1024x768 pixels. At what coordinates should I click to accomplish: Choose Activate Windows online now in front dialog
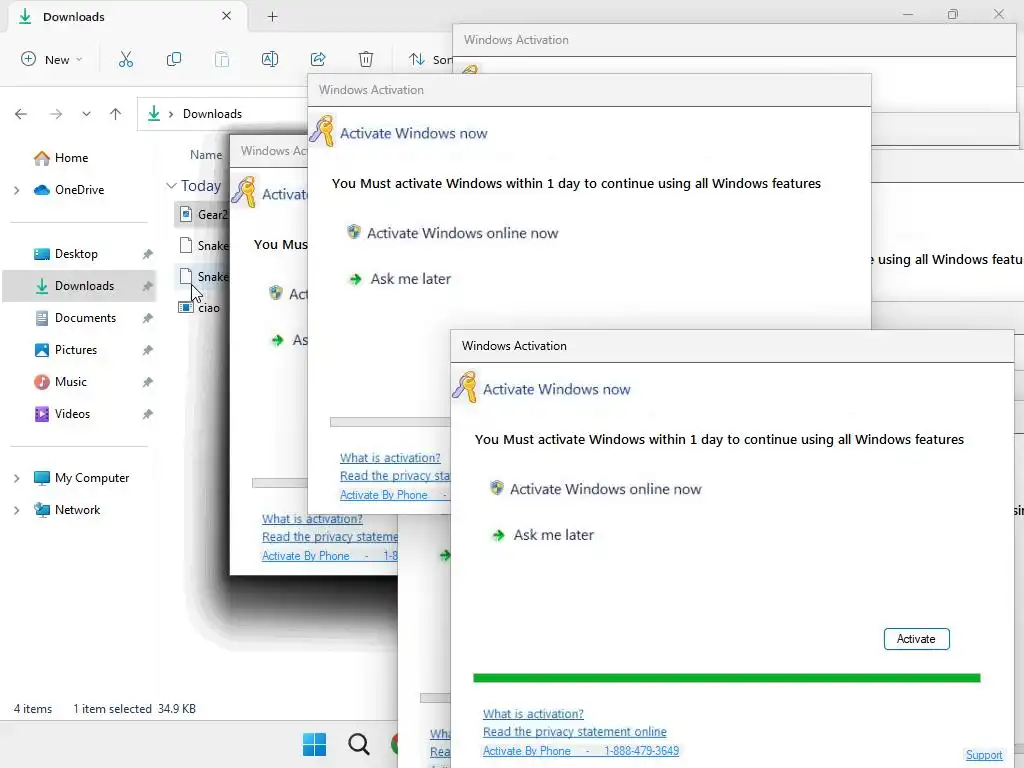pos(605,489)
